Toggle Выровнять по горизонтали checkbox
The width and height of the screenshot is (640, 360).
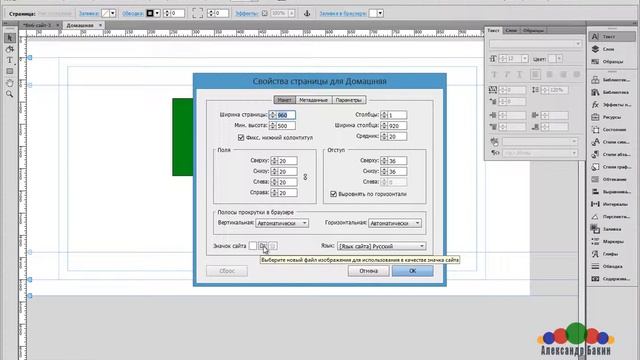click(333, 194)
